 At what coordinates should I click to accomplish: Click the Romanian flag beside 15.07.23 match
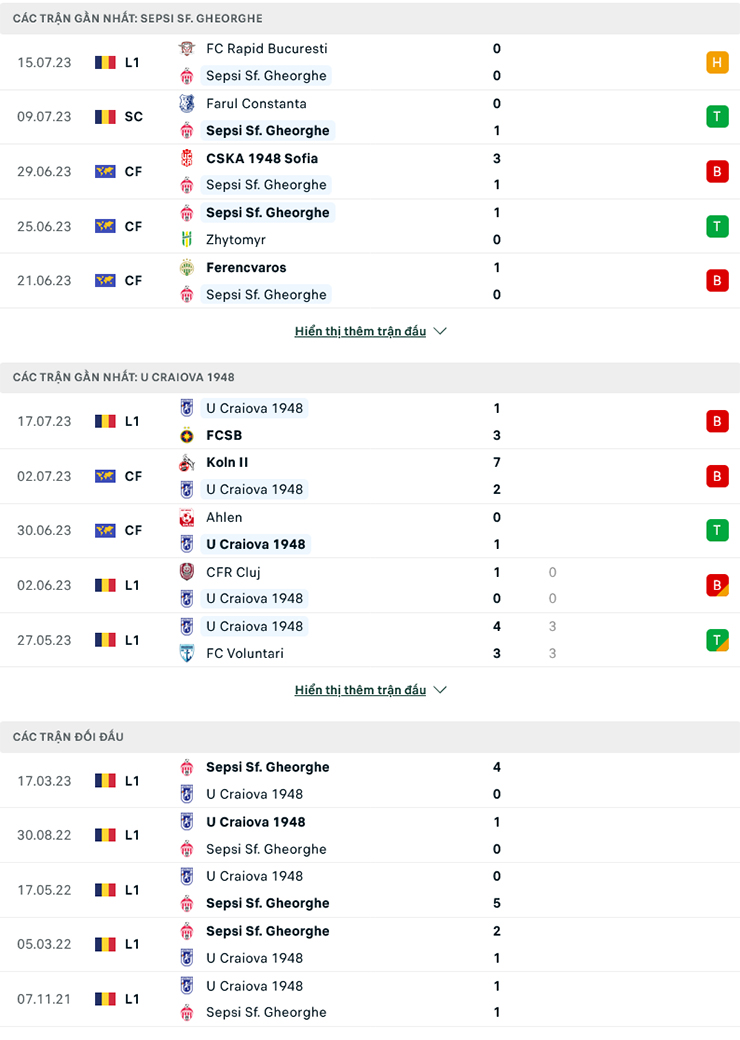click(x=105, y=62)
